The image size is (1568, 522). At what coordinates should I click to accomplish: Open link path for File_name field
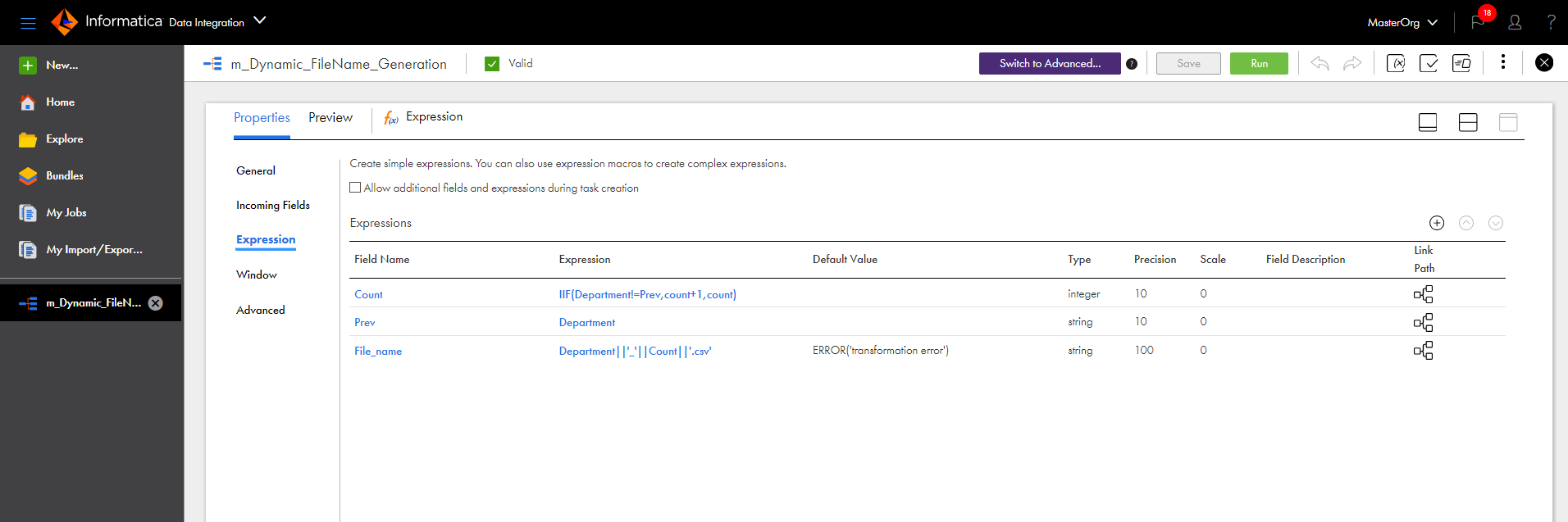pyautogui.click(x=1424, y=351)
